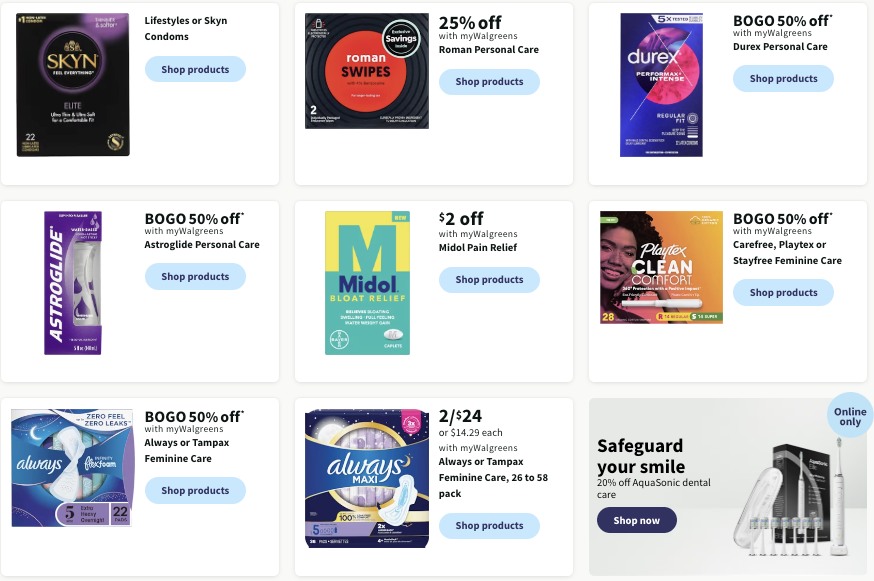This screenshot has height=581, width=874.
Task: Click the 25% off Roman Swipes offer heading
Action: tap(471, 22)
